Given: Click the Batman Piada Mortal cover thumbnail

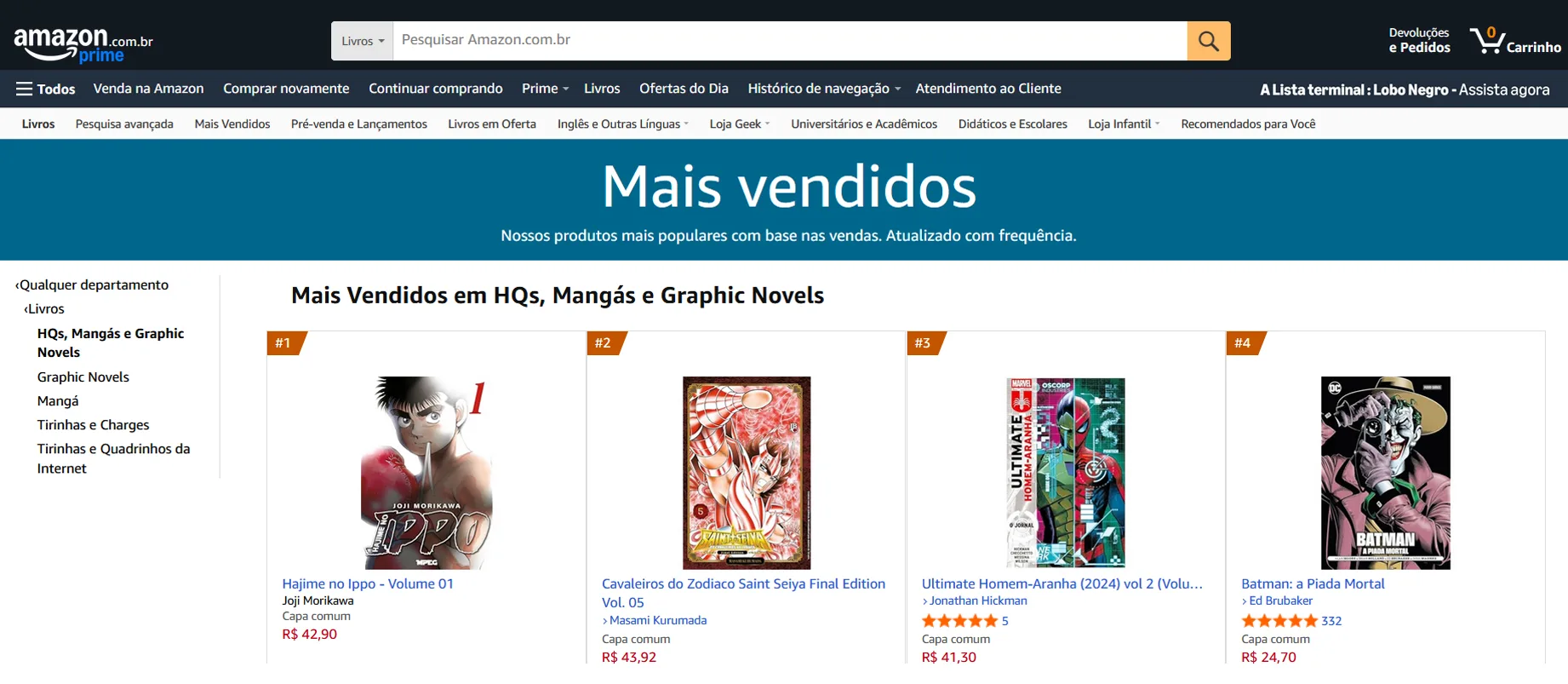Looking at the screenshot, I should [1385, 473].
